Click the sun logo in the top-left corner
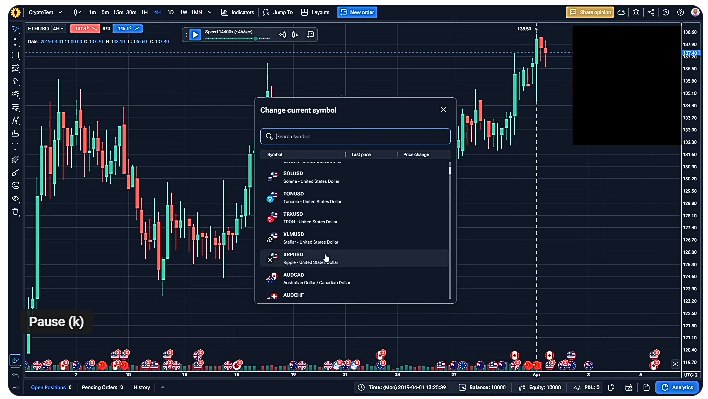This screenshot has width=708, height=399. [15, 12]
